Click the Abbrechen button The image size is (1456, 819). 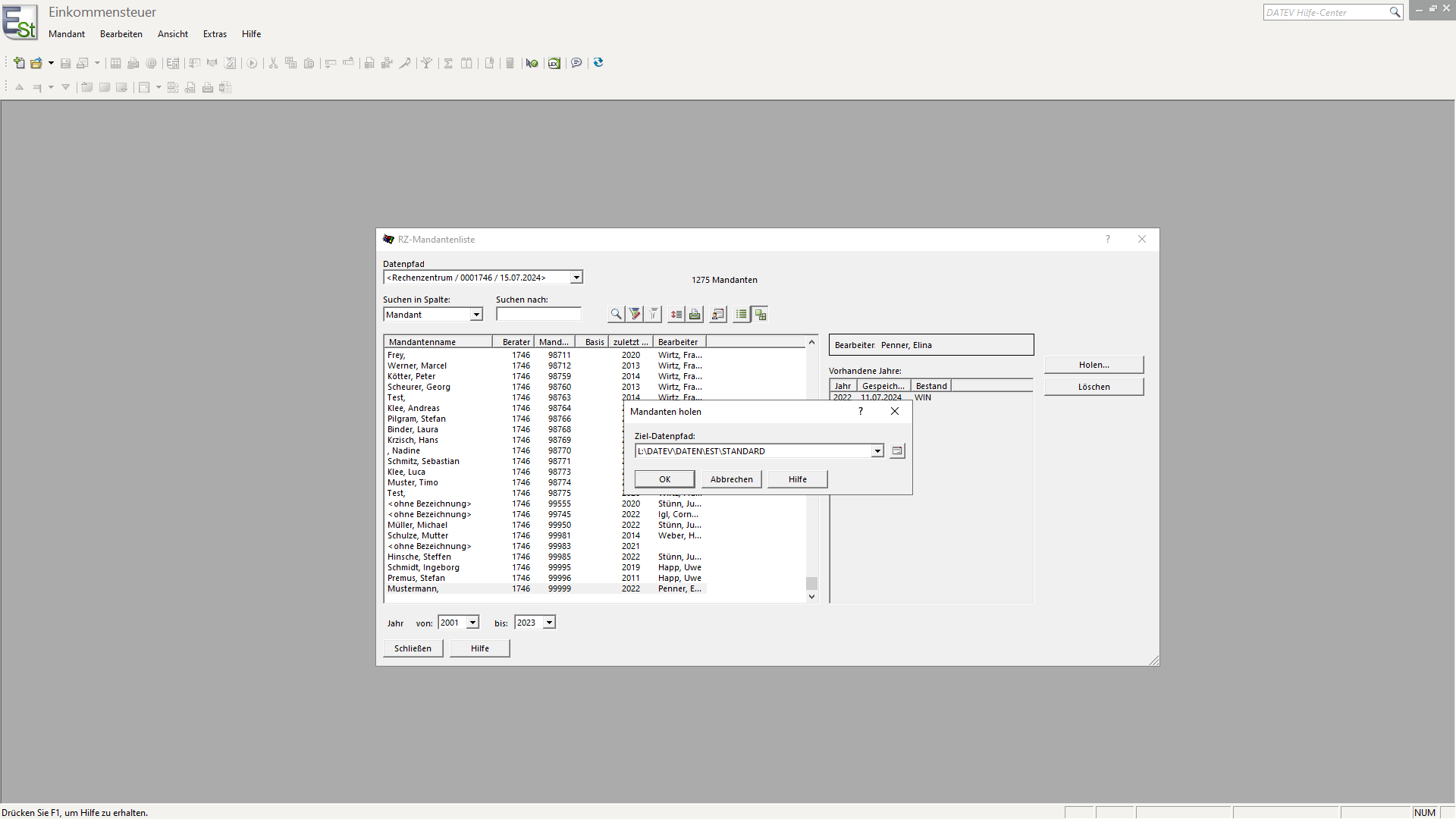tap(731, 479)
